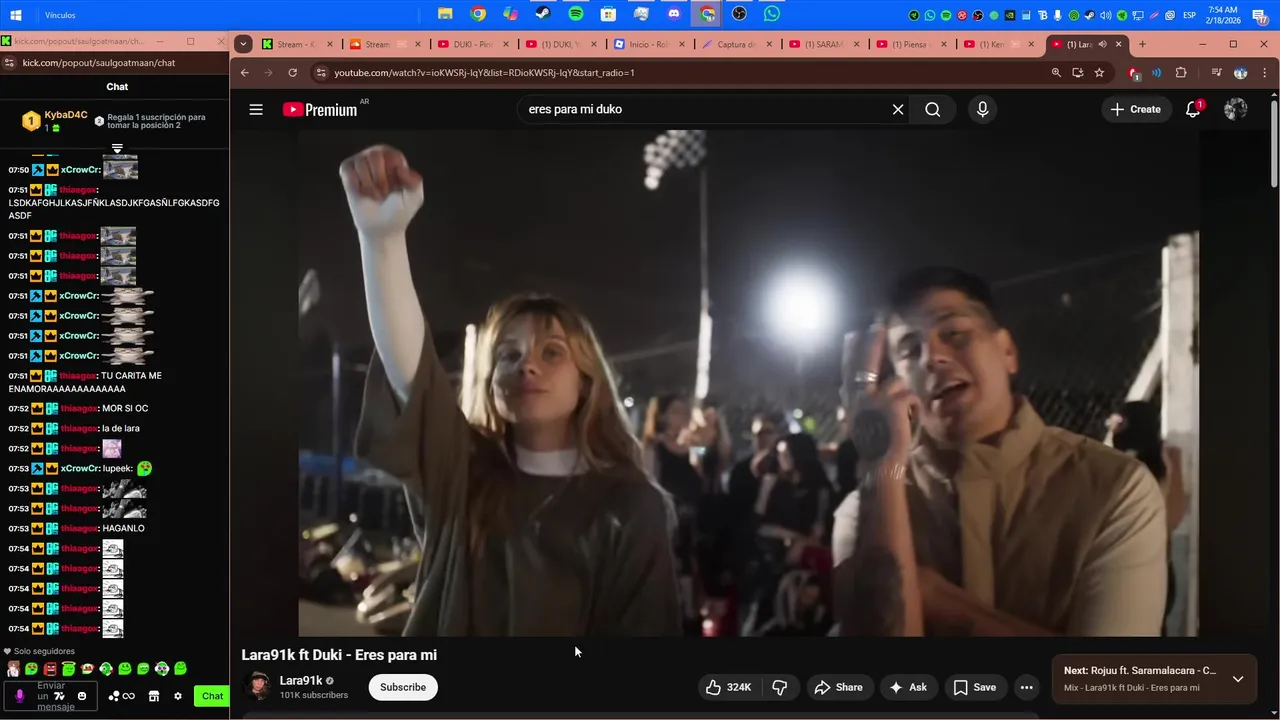Viewport: 1280px width, 720px height.
Task: Open the taskbar clock showing 7:54 AM
Action: (1222, 15)
